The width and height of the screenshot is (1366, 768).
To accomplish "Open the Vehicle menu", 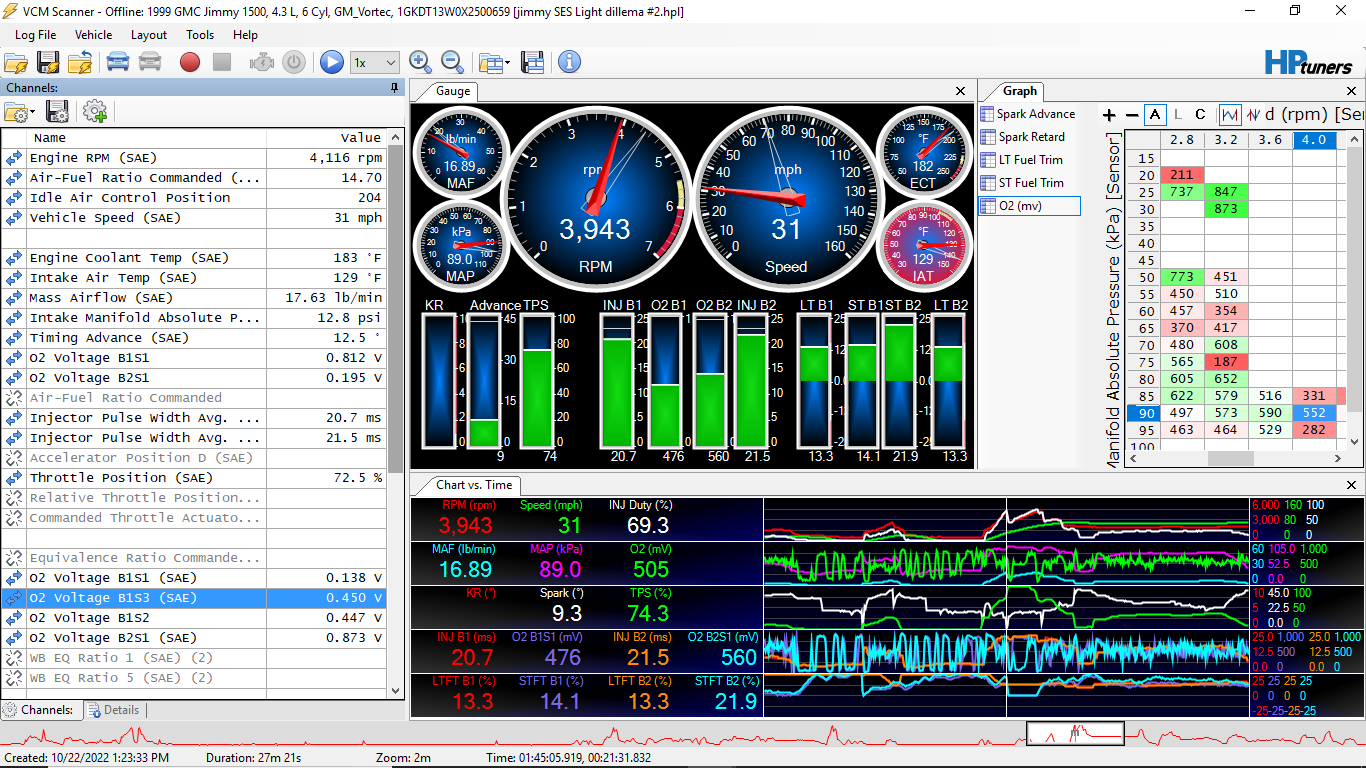I will point(94,34).
